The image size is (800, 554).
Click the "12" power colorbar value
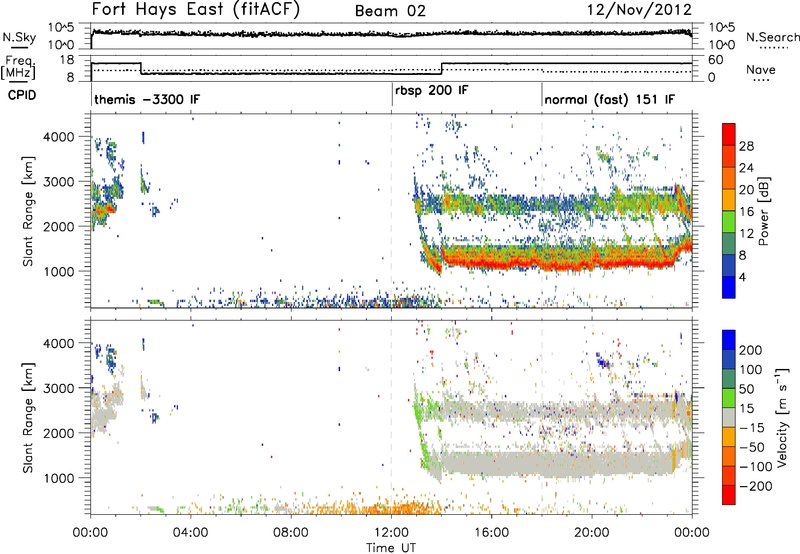[746, 233]
